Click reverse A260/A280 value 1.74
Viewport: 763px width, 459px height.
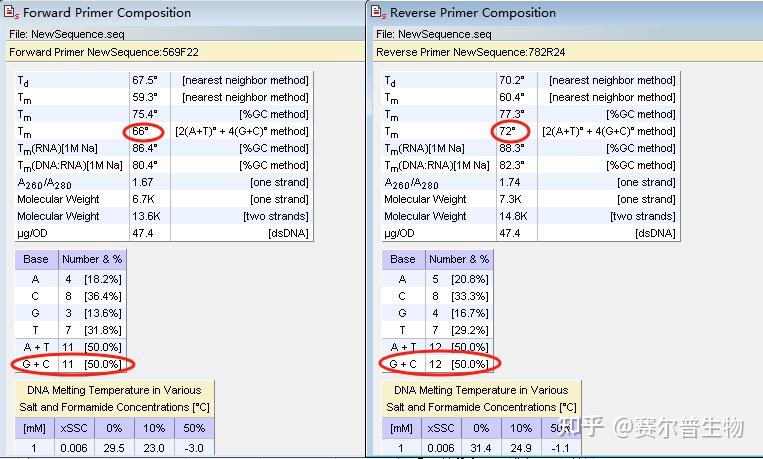pyautogui.click(x=509, y=183)
